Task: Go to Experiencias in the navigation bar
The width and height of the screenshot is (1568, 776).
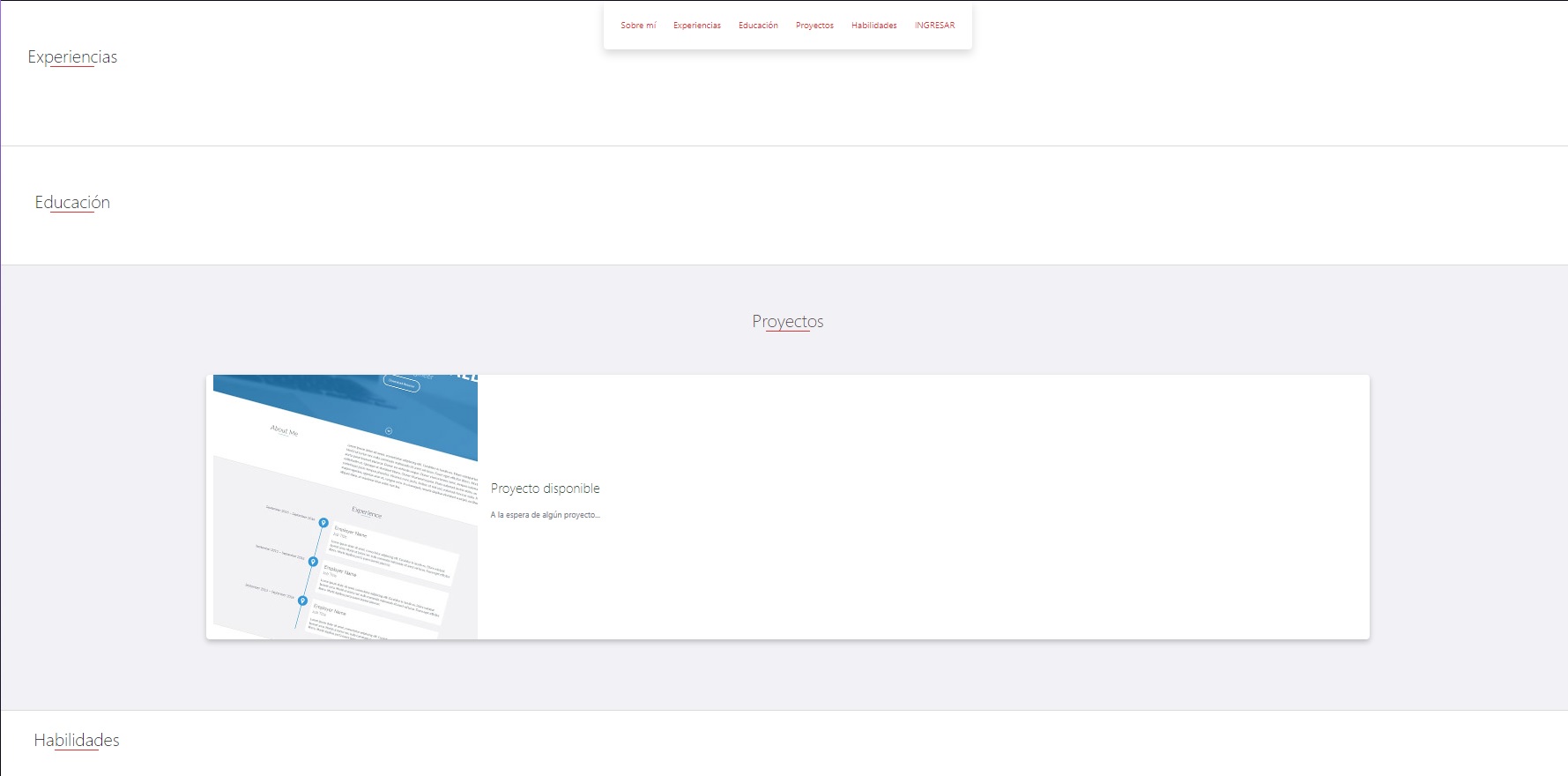Action: click(x=697, y=26)
